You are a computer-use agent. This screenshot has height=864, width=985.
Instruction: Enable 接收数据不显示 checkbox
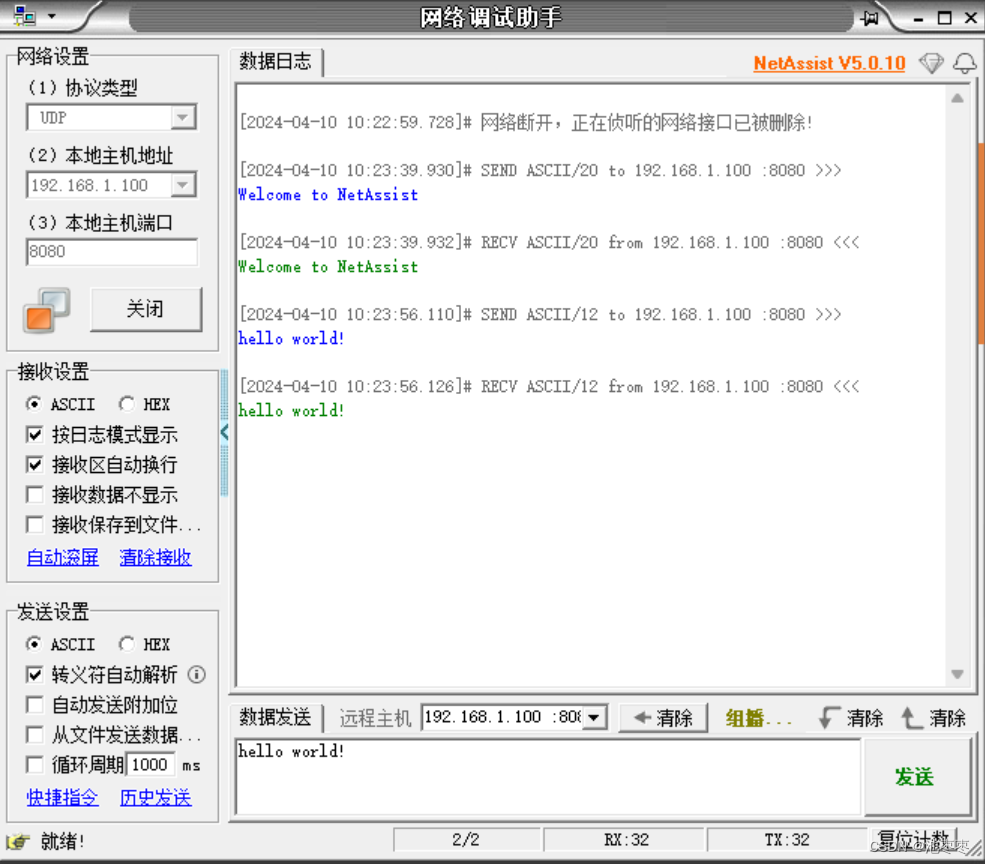tap(35, 495)
